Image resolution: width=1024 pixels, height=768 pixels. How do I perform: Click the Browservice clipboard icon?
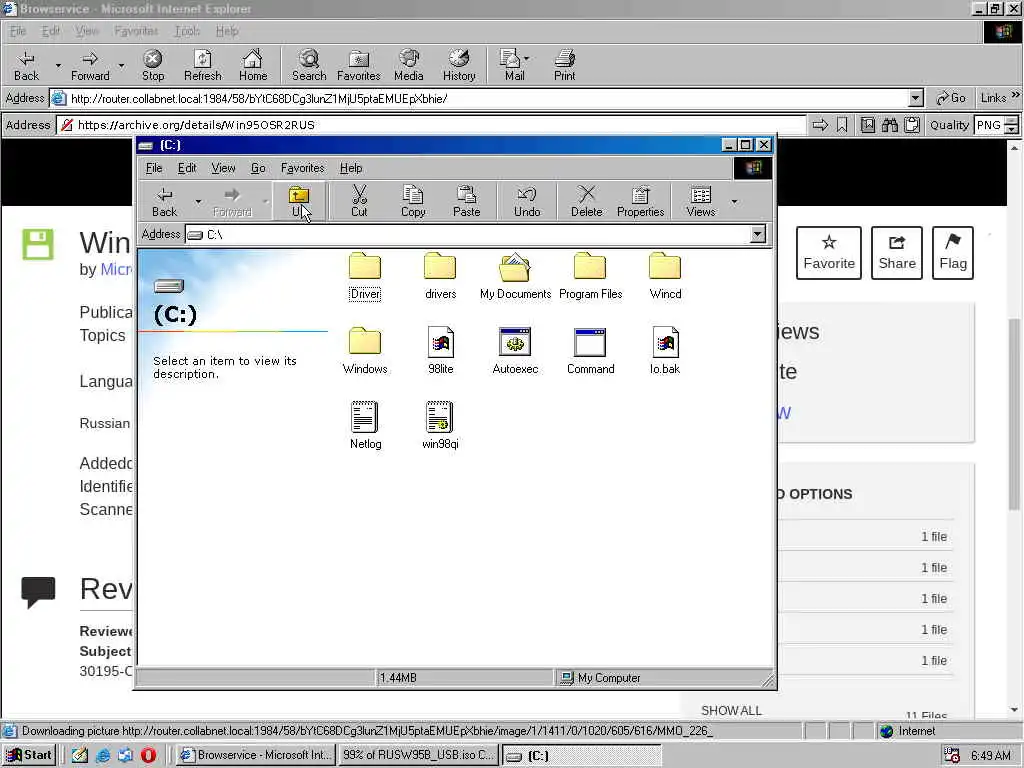coord(912,125)
